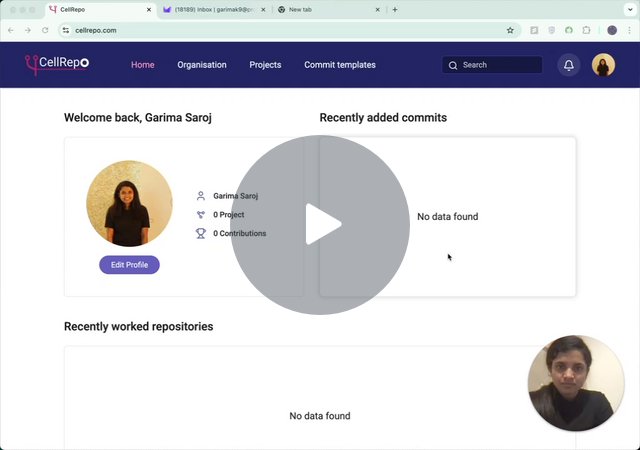The width and height of the screenshot is (640, 450).
Task: Click the 'Recently worked repositories' heading
Action: (138, 326)
